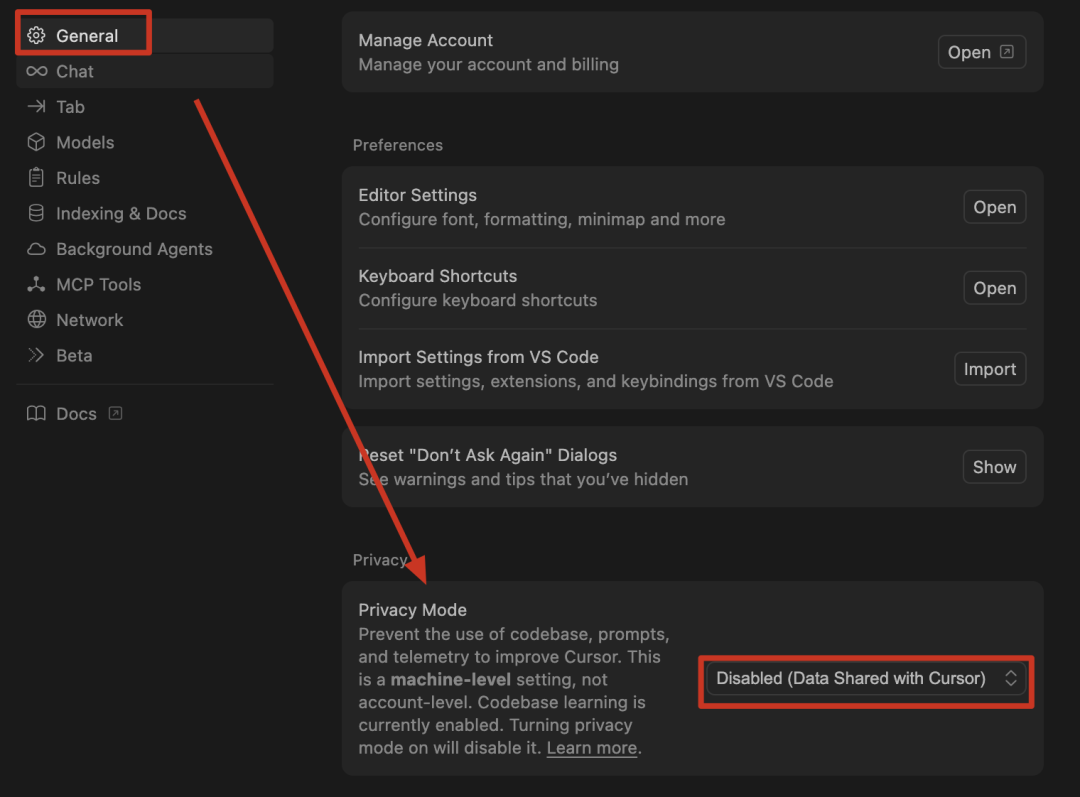Follow the Learn more link
This screenshot has height=797, width=1080.
(592, 748)
